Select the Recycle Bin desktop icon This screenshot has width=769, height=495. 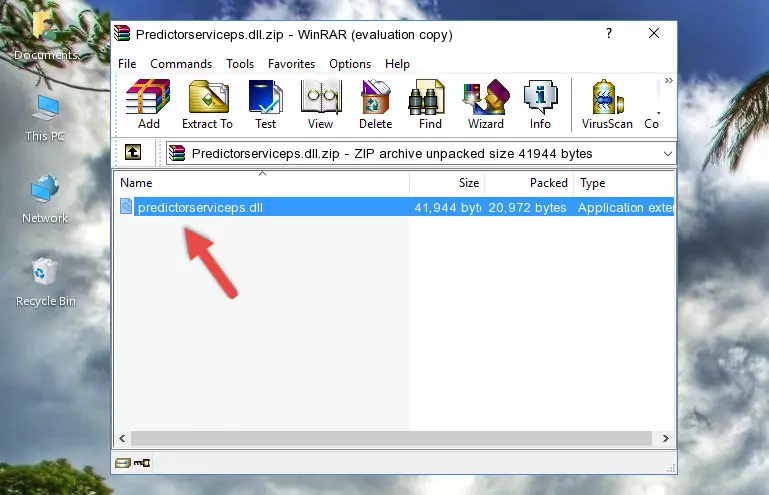pos(46,282)
